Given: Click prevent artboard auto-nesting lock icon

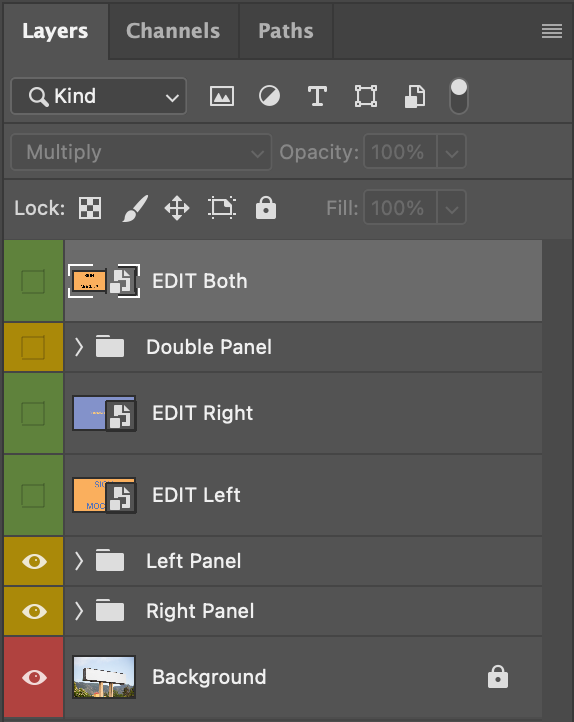Looking at the screenshot, I should tap(222, 208).
